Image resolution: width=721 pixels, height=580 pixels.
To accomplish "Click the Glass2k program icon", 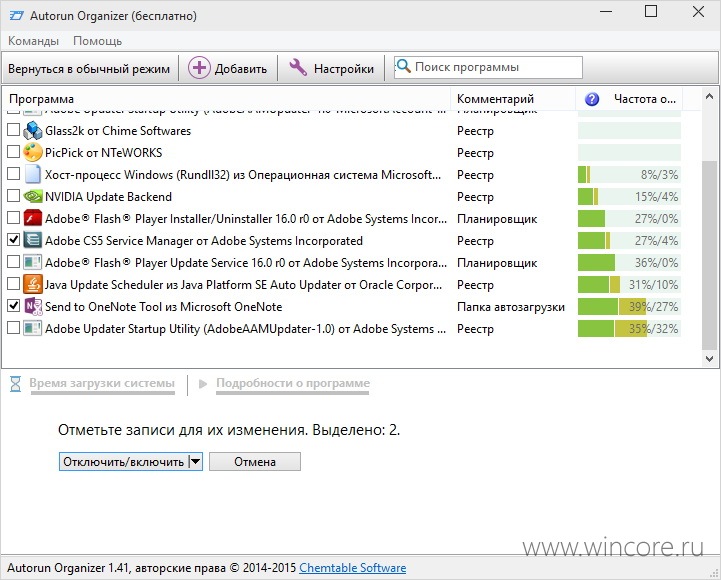I will click(33, 131).
